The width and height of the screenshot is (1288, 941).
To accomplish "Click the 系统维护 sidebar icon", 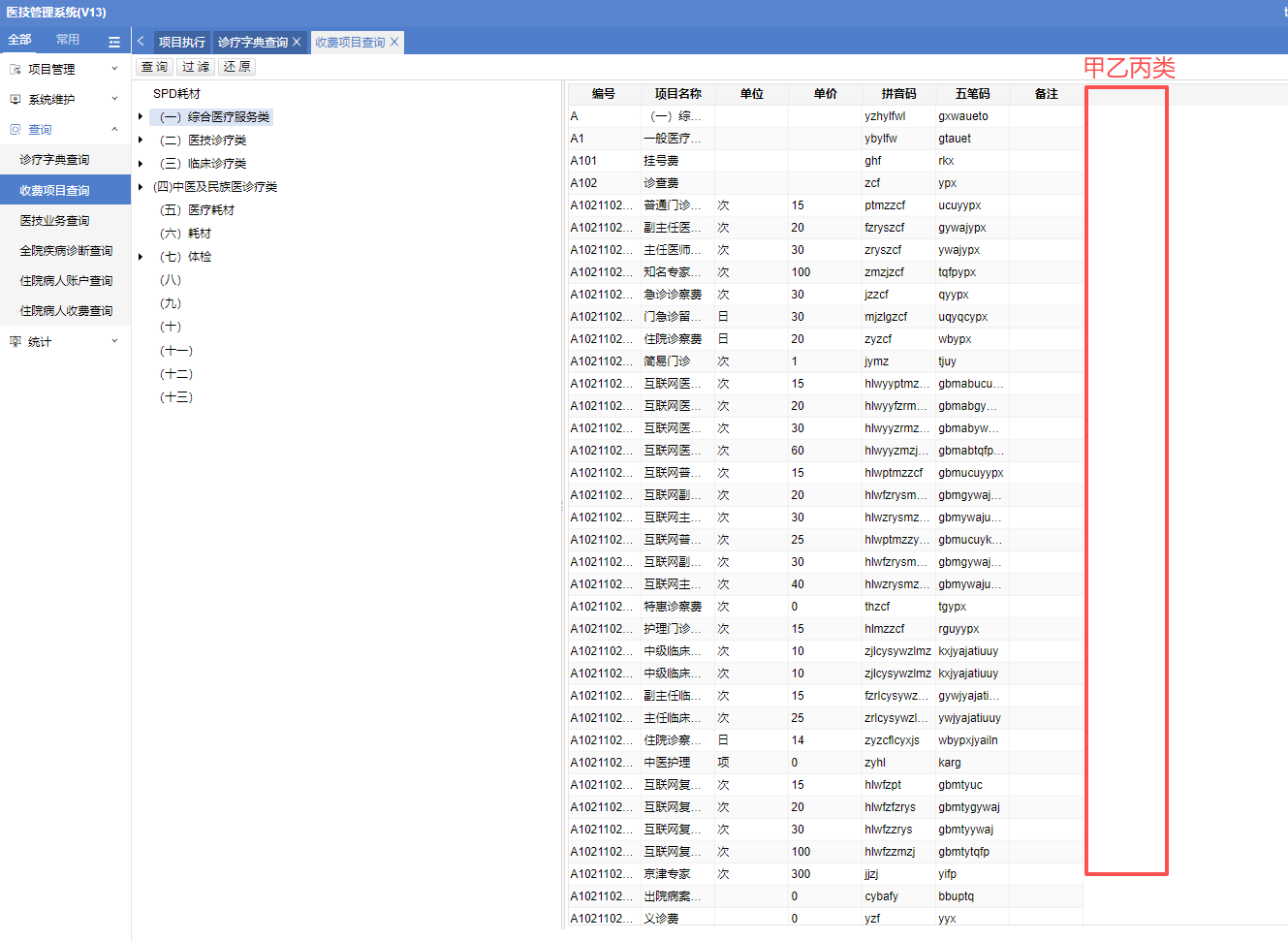I will (16, 100).
